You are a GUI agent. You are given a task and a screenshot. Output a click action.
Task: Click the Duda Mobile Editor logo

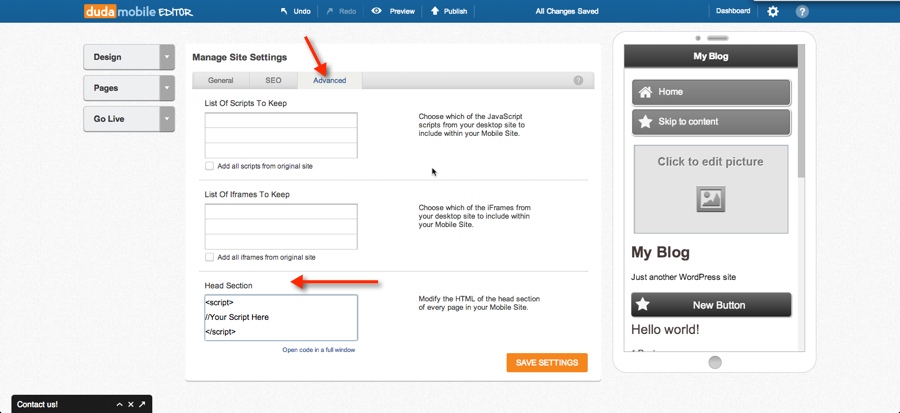pyautogui.click(x=138, y=11)
